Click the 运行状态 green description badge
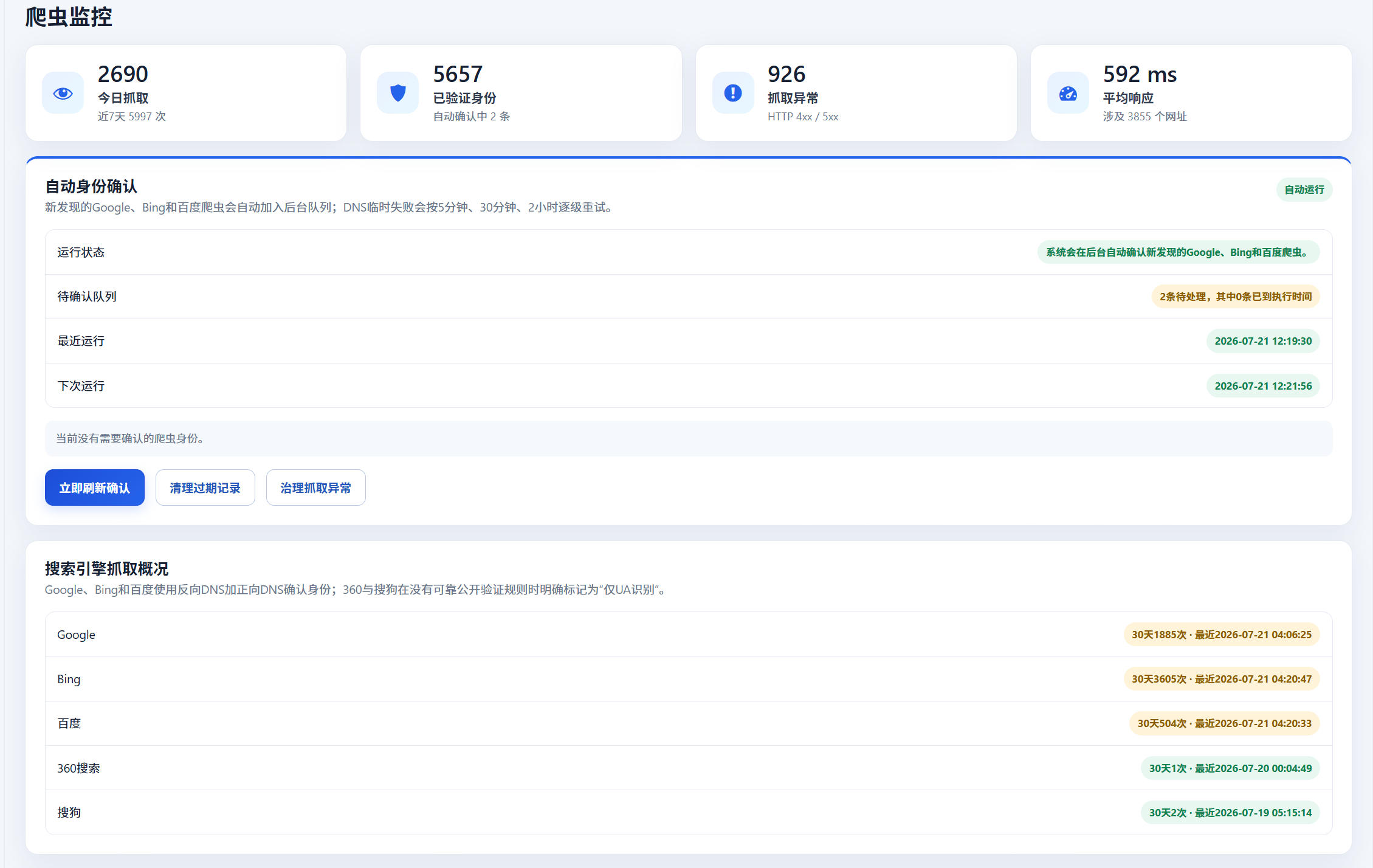This screenshot has width=1373, height=868. coord(1179,252)
